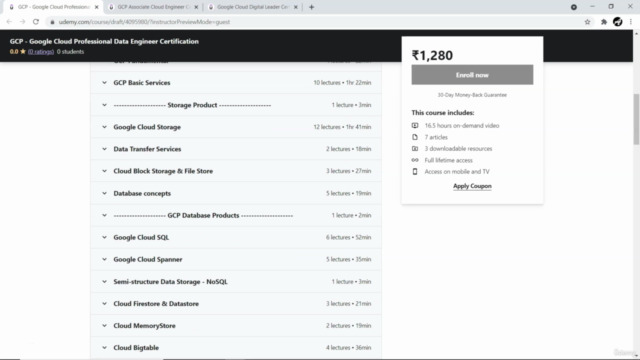Expand GCP Database Products chevron

tap(104, 215)
